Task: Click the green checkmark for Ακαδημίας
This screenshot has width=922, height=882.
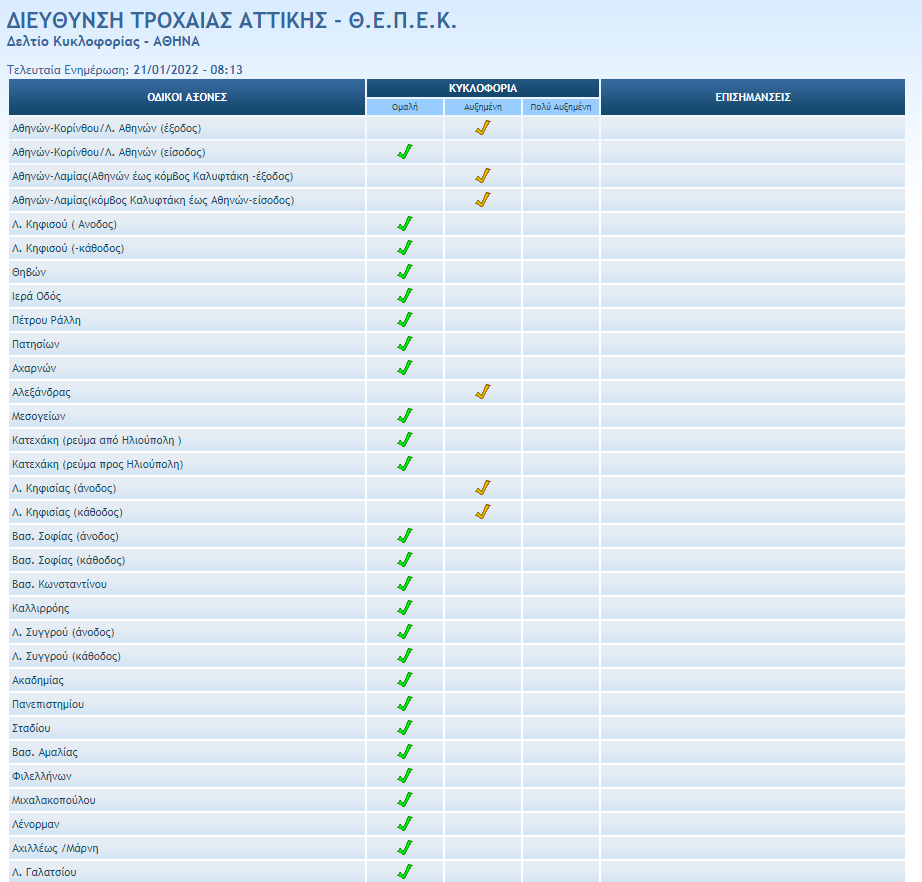Action: [x=405, y=680]
